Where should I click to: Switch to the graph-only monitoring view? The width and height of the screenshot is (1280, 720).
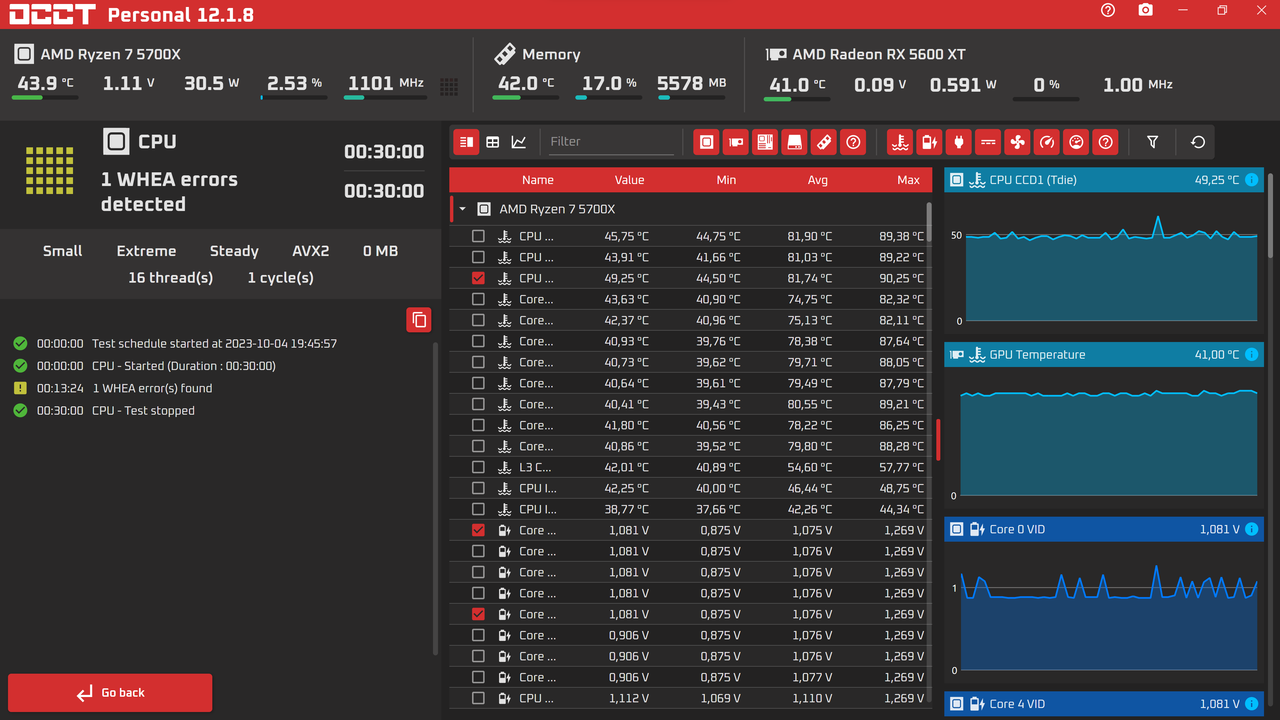point(519,142)
